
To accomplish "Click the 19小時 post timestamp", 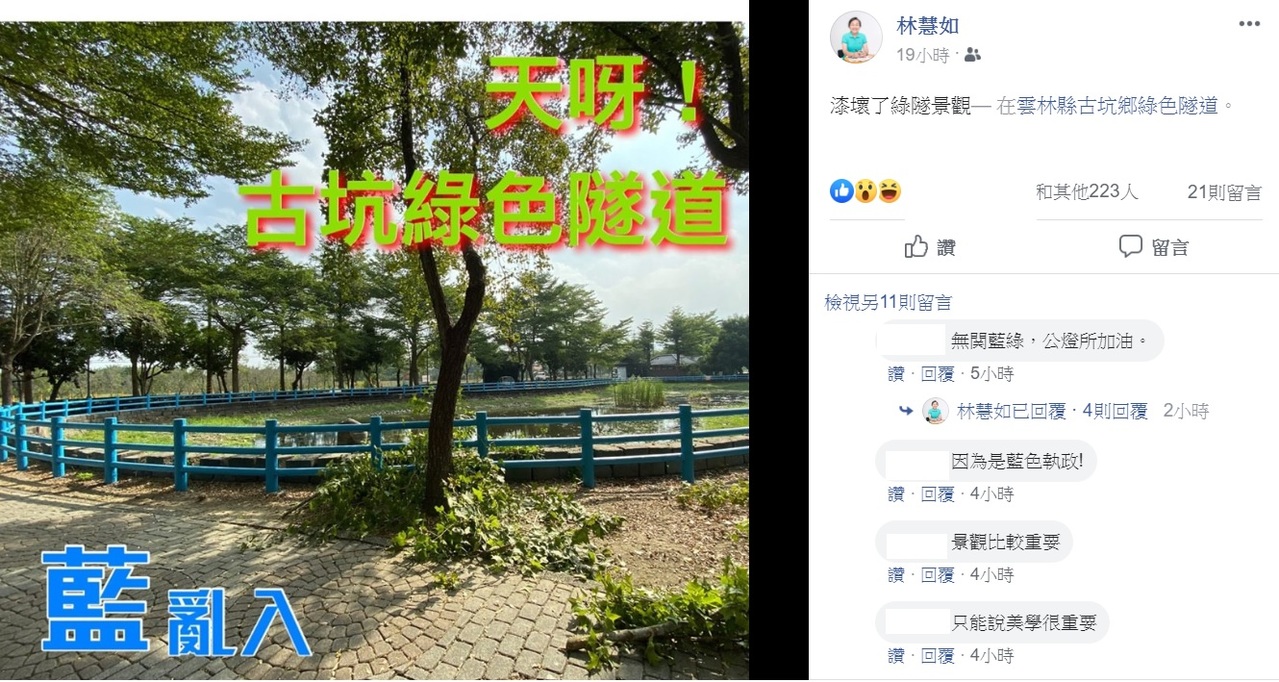I will click(x=922, y=55).
